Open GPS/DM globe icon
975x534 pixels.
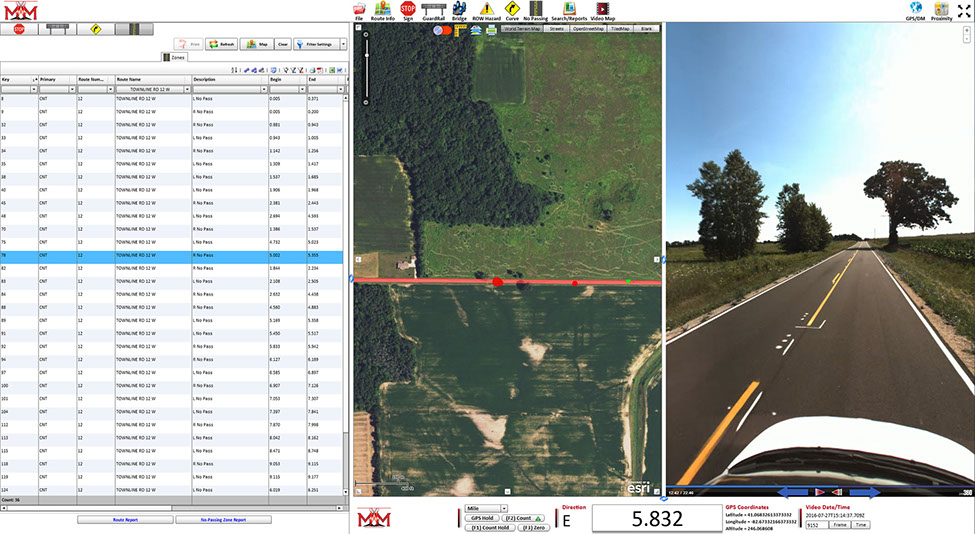[914, 10]
